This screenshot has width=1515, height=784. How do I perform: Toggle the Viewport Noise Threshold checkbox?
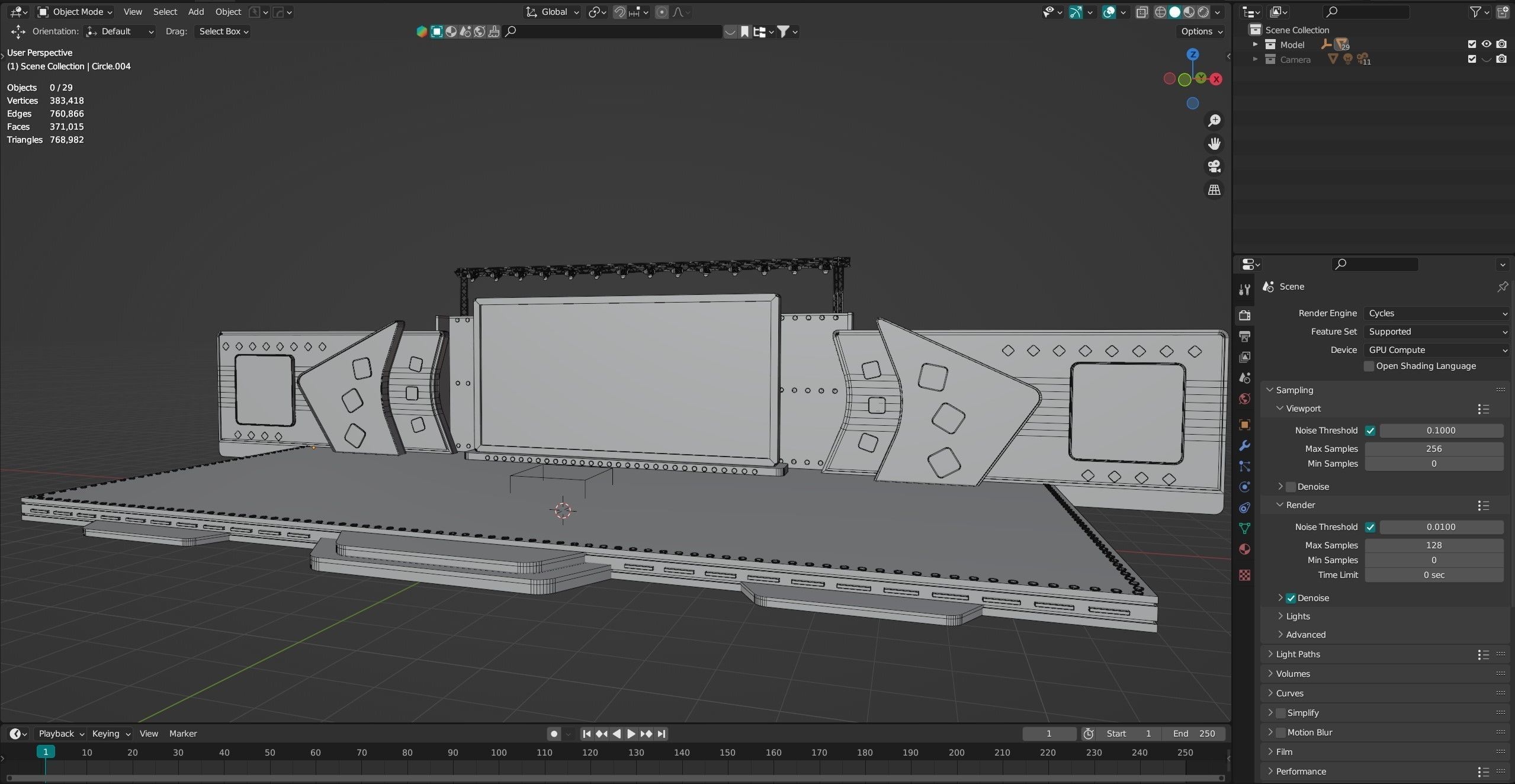tap(1370, 430)
